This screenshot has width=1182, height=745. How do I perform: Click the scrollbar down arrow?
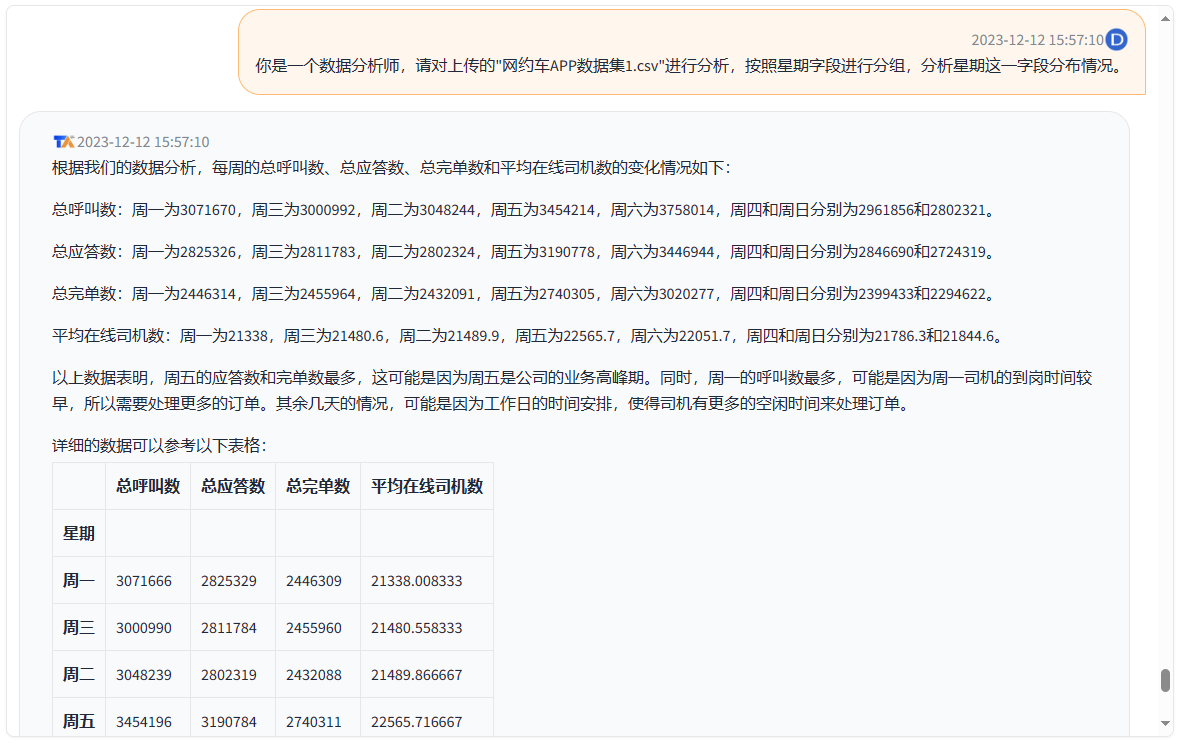coord(1165,723)
